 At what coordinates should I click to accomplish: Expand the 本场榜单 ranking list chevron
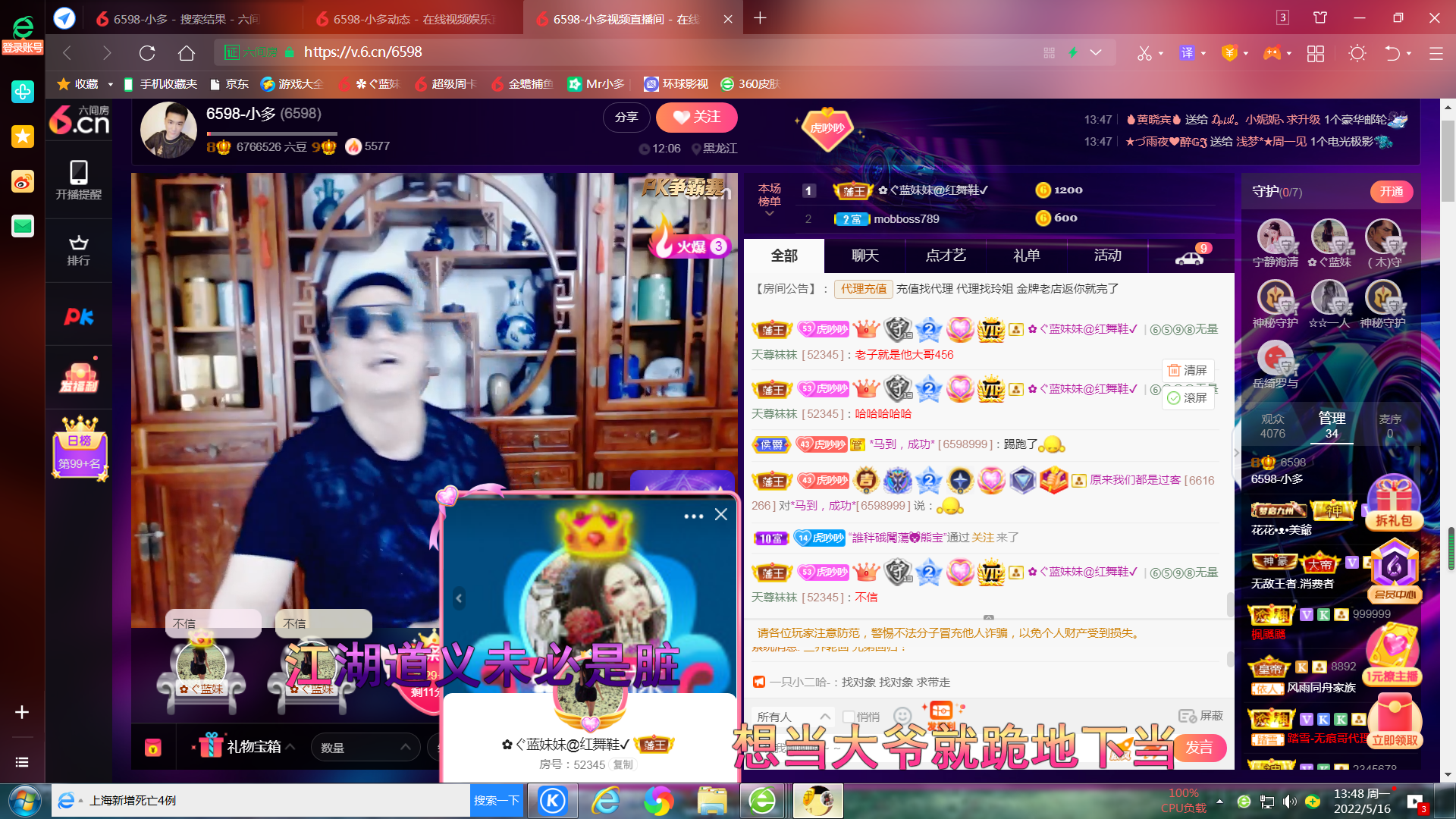pyautogui.click(x=769, y=214)
